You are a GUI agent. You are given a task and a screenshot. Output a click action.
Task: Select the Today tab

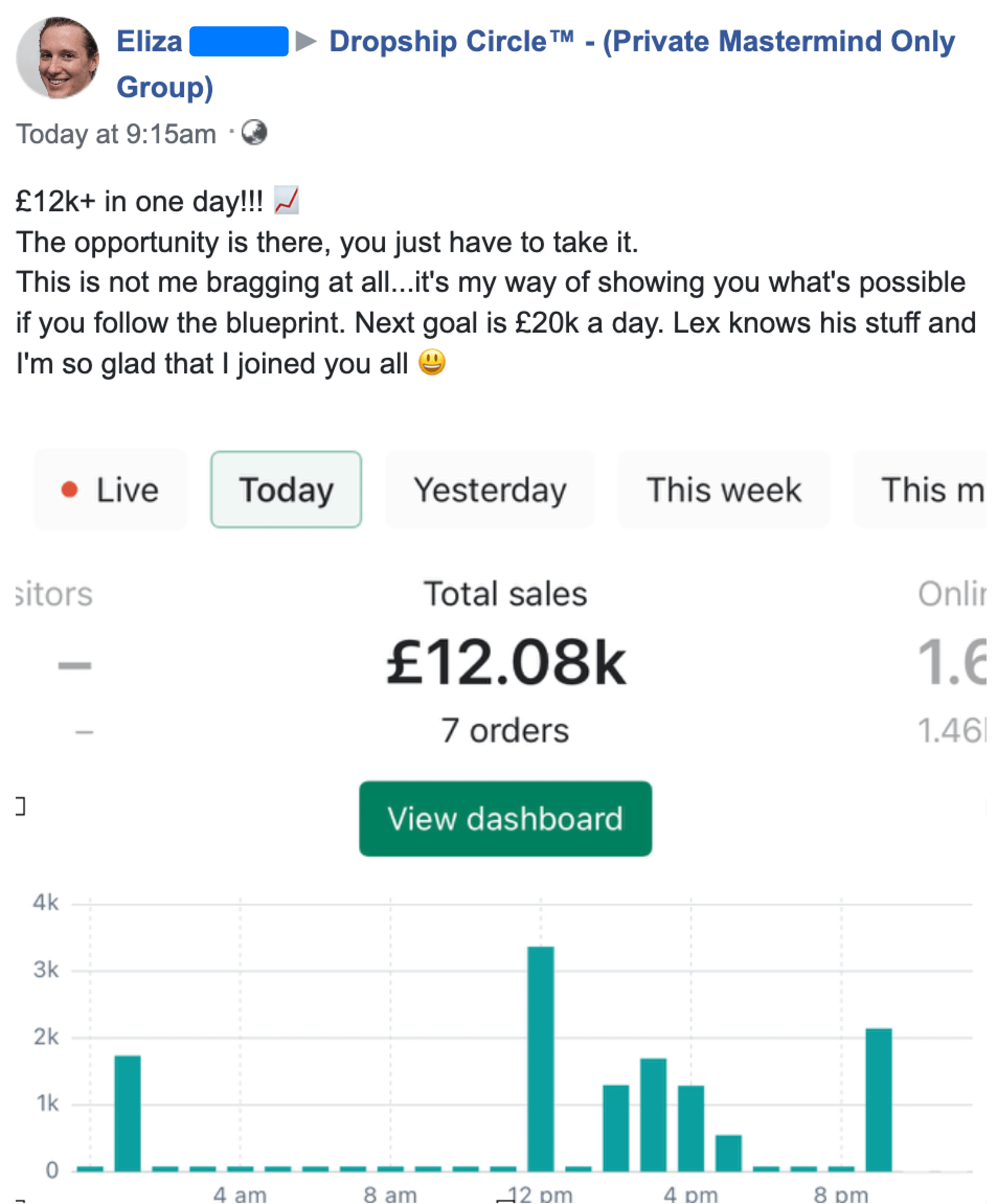286,490
